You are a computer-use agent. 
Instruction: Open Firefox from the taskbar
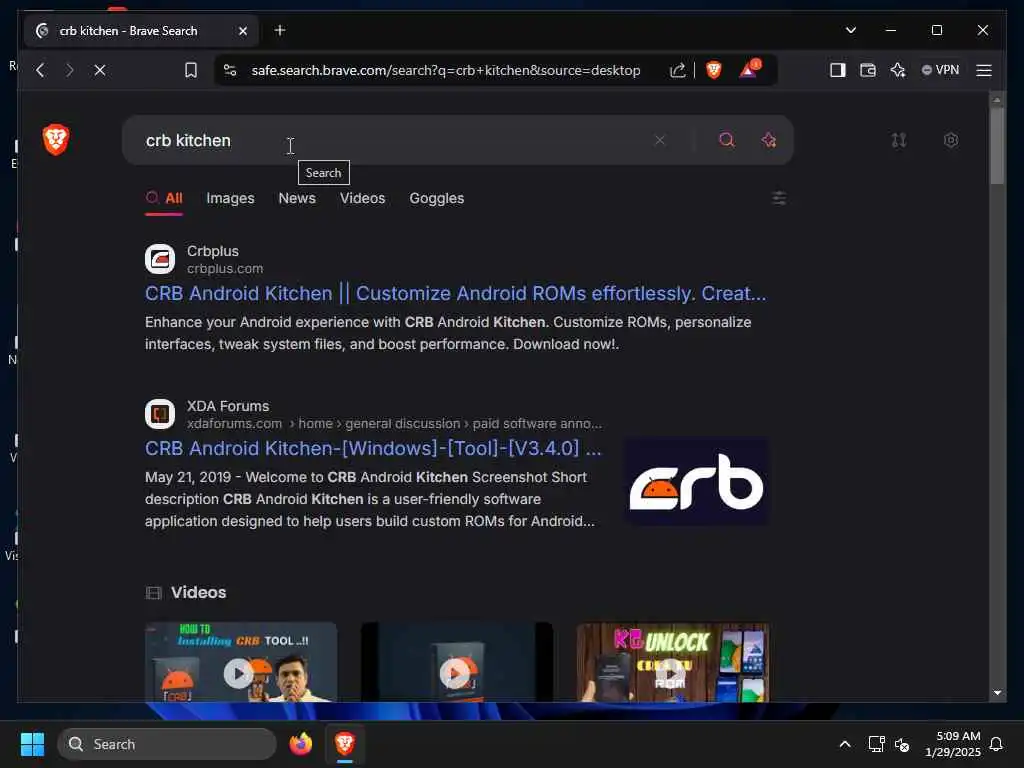301,744
